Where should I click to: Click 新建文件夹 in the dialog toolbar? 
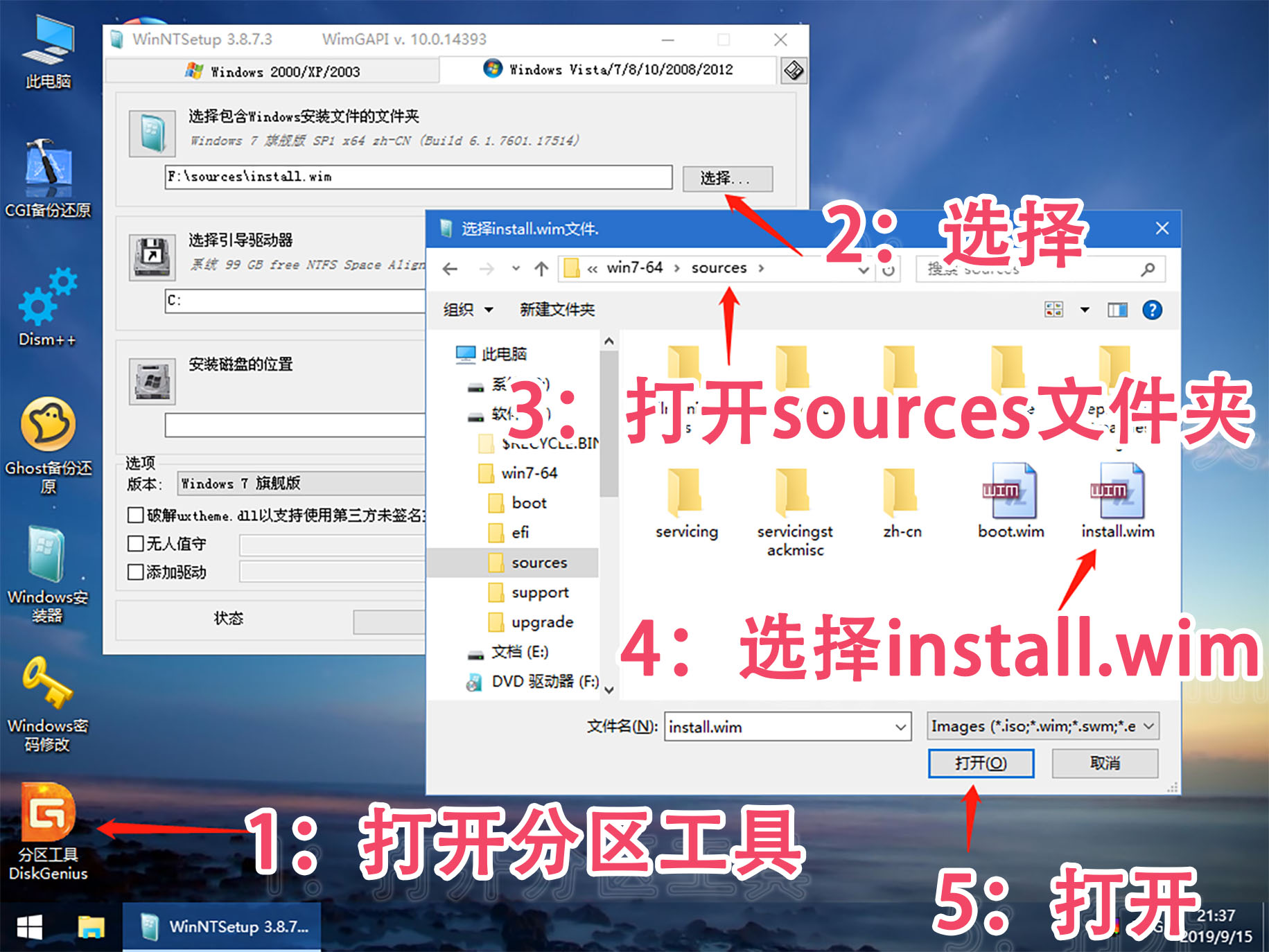pos(557,310)
